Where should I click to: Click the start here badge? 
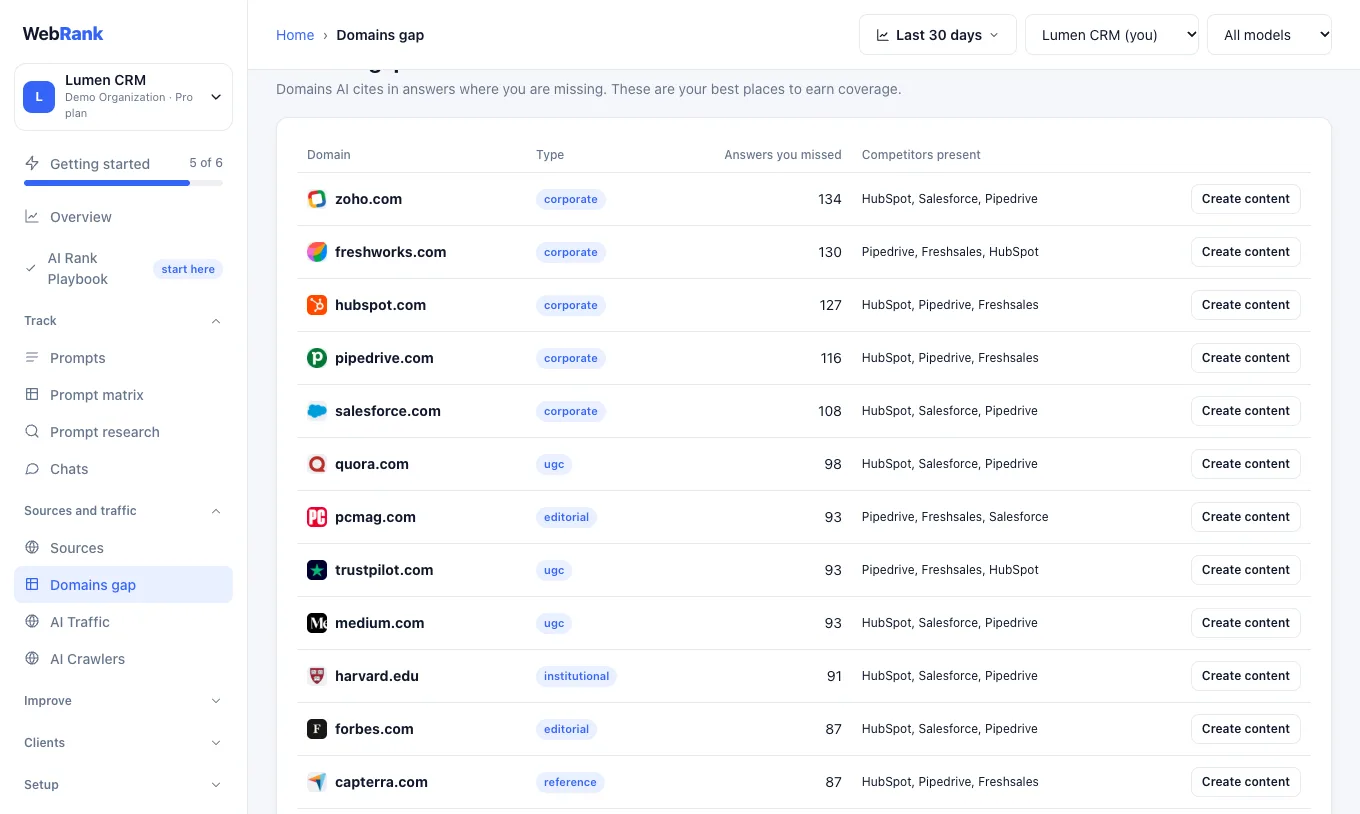[188, 269]
